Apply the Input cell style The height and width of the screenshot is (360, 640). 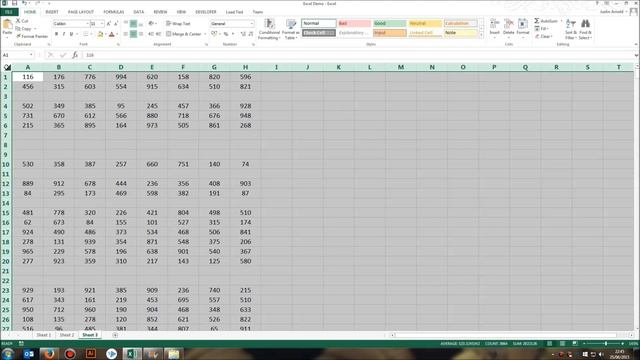[390, 33]
